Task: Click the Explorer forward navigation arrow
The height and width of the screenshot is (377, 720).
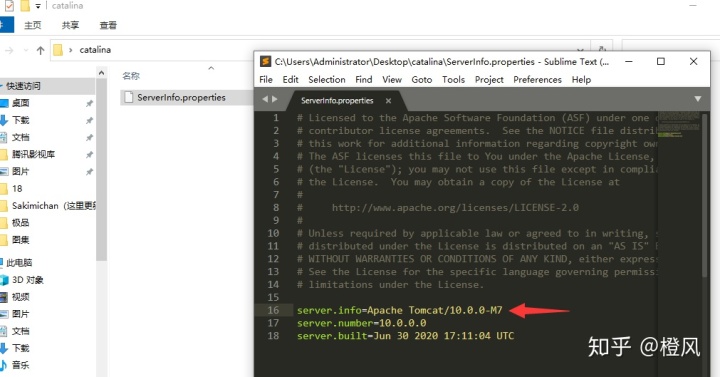Action: point(9,50)
